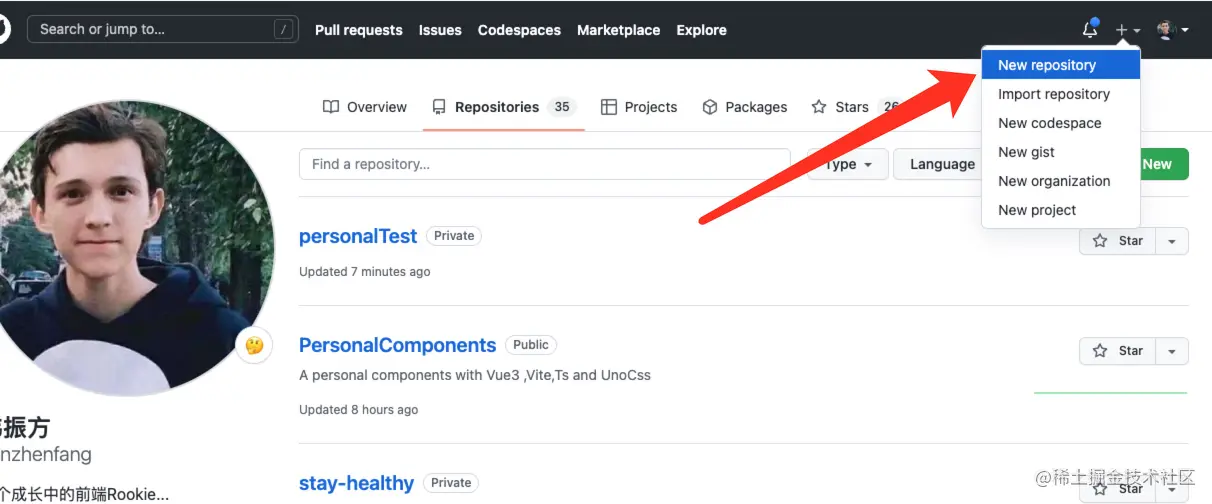Click the Public badge on PersonalComponents
The image size is (1212, 504).
click(x=531, y=345)
